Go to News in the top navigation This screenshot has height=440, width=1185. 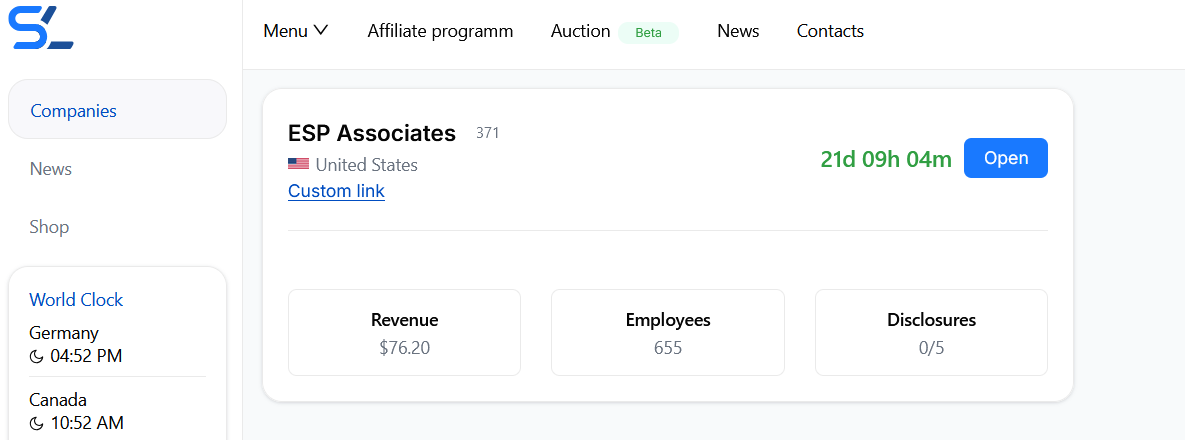(738, 31)
